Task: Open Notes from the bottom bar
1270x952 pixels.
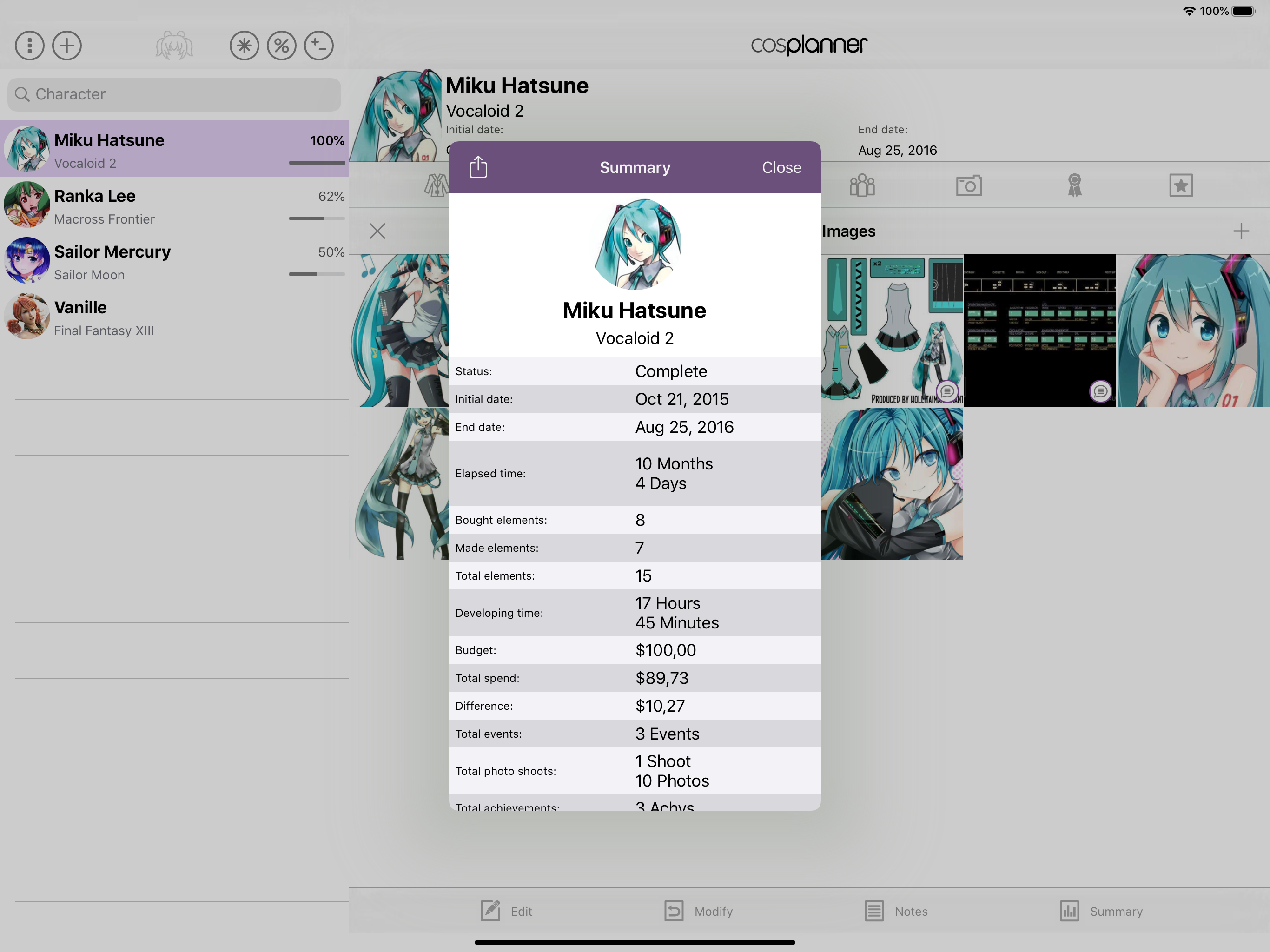Action: click(x=896, y=911)
